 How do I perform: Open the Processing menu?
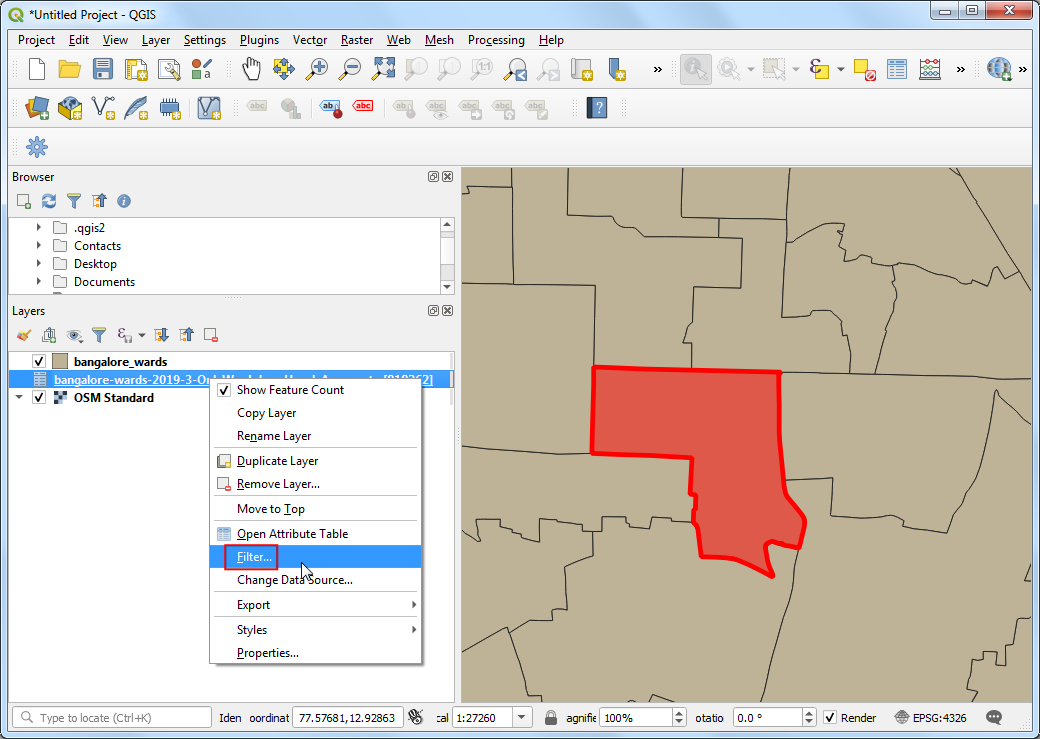496,40
